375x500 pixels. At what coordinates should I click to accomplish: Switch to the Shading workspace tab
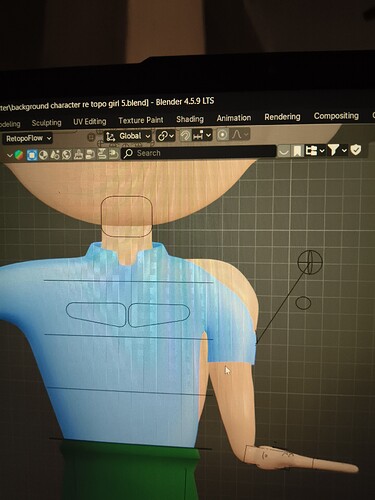pyautogui.click(x=190, y=119)
